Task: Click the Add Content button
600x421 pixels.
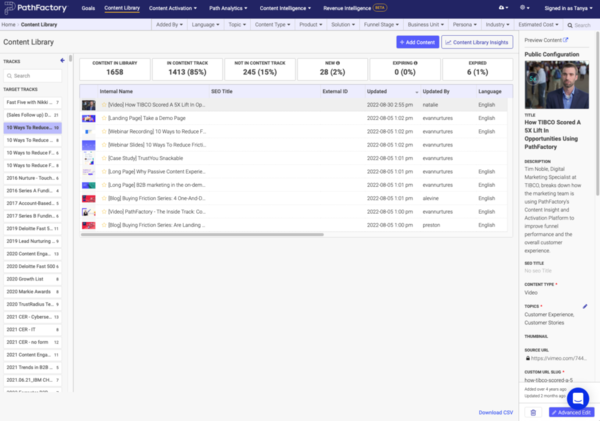Action: [417, 42]
